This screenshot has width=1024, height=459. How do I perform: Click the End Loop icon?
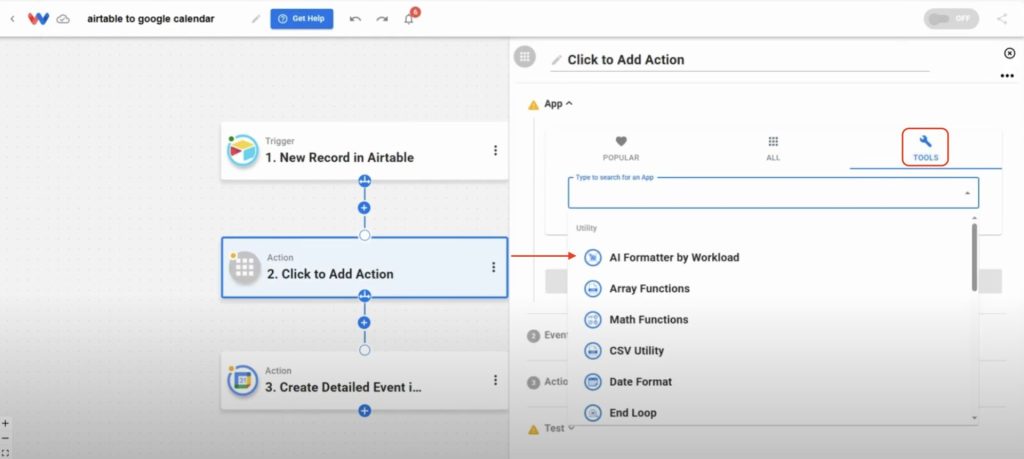pos(593,413)
